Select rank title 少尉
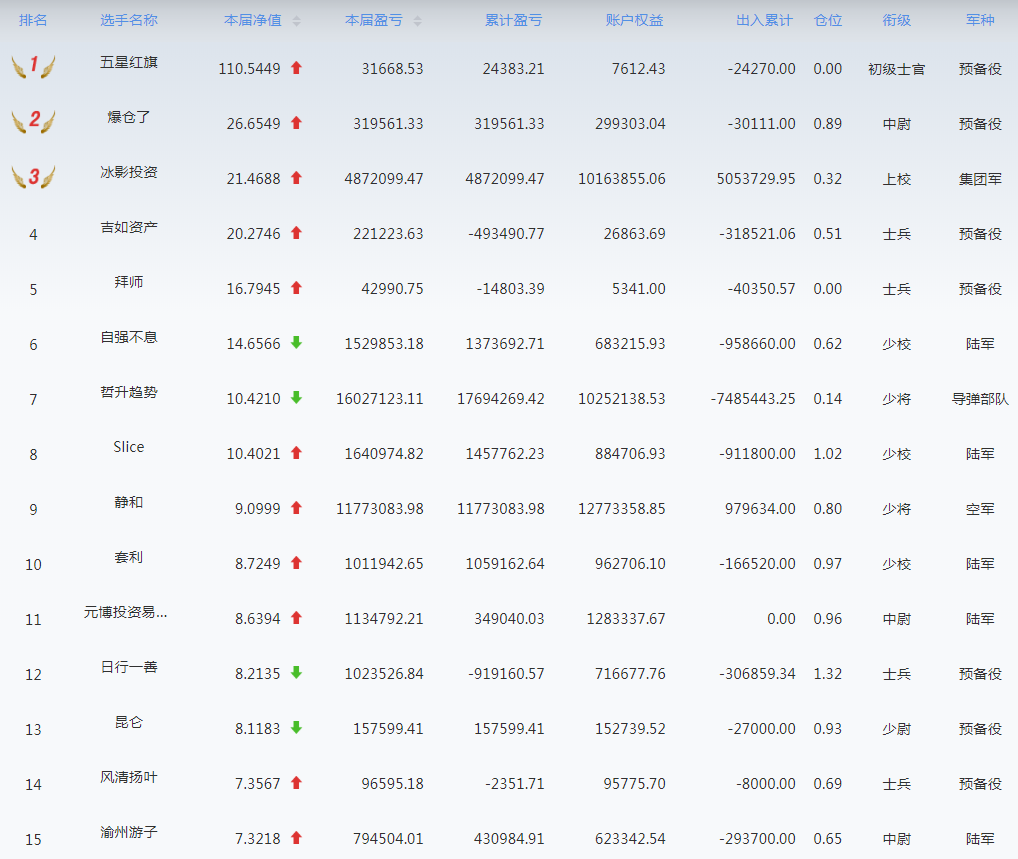Image resolution: width=1018 pixels, height=859 pixels. point(897,729)
